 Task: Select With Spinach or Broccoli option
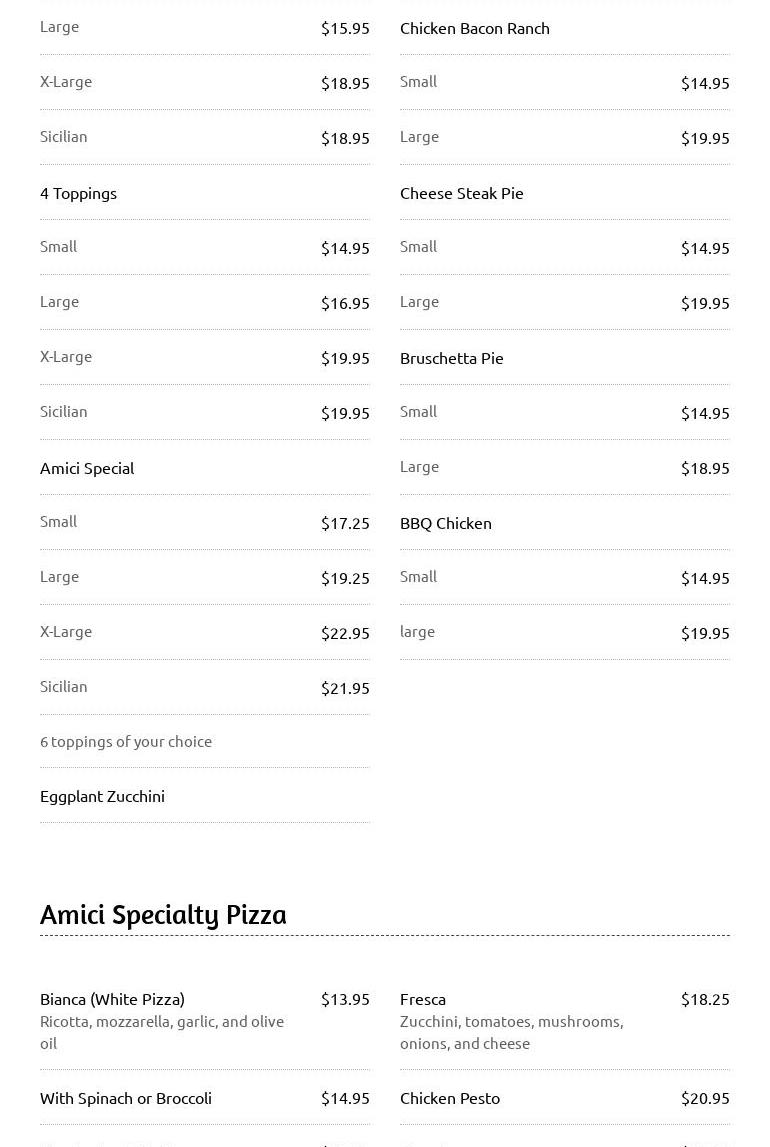point(126,1098)
